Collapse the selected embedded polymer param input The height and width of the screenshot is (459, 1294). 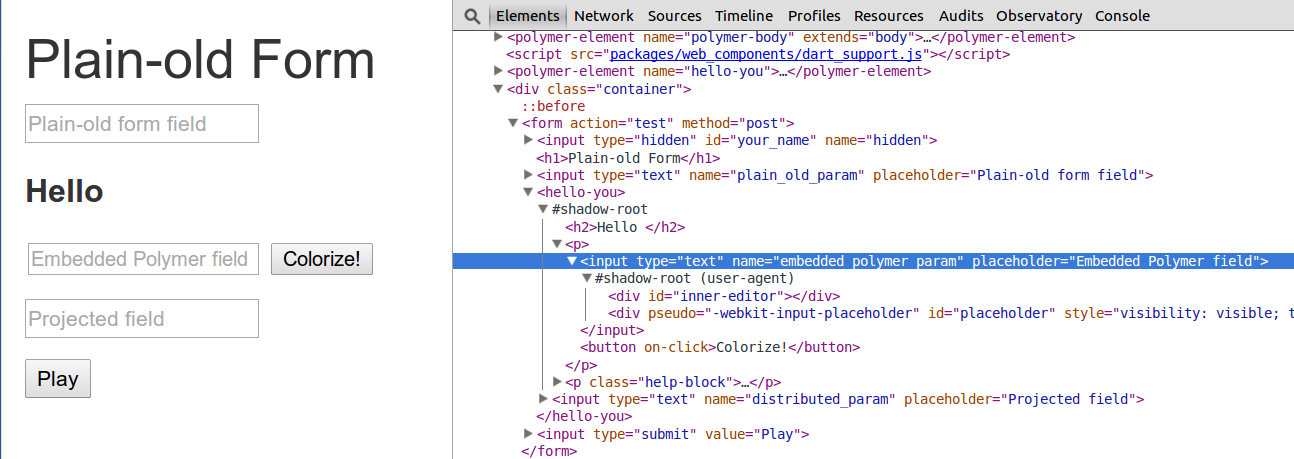coord(573,261)
